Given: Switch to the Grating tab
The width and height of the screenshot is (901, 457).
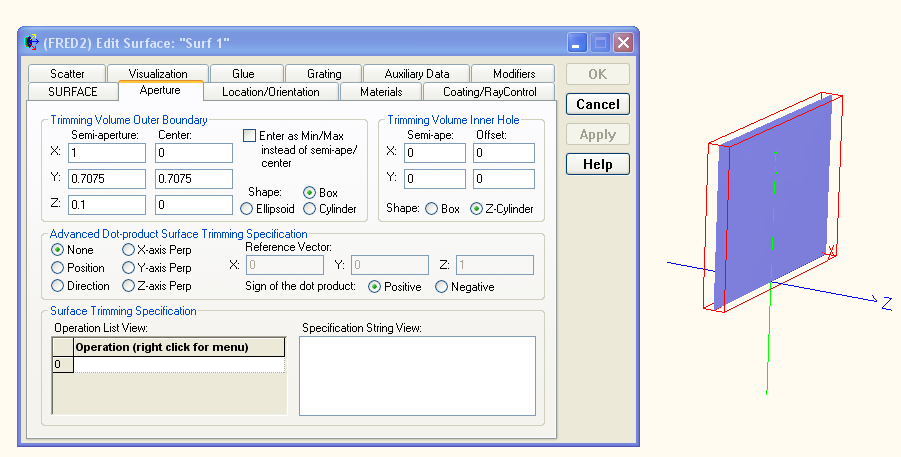Looking at the screenshot, I should (x=324, y=74).
